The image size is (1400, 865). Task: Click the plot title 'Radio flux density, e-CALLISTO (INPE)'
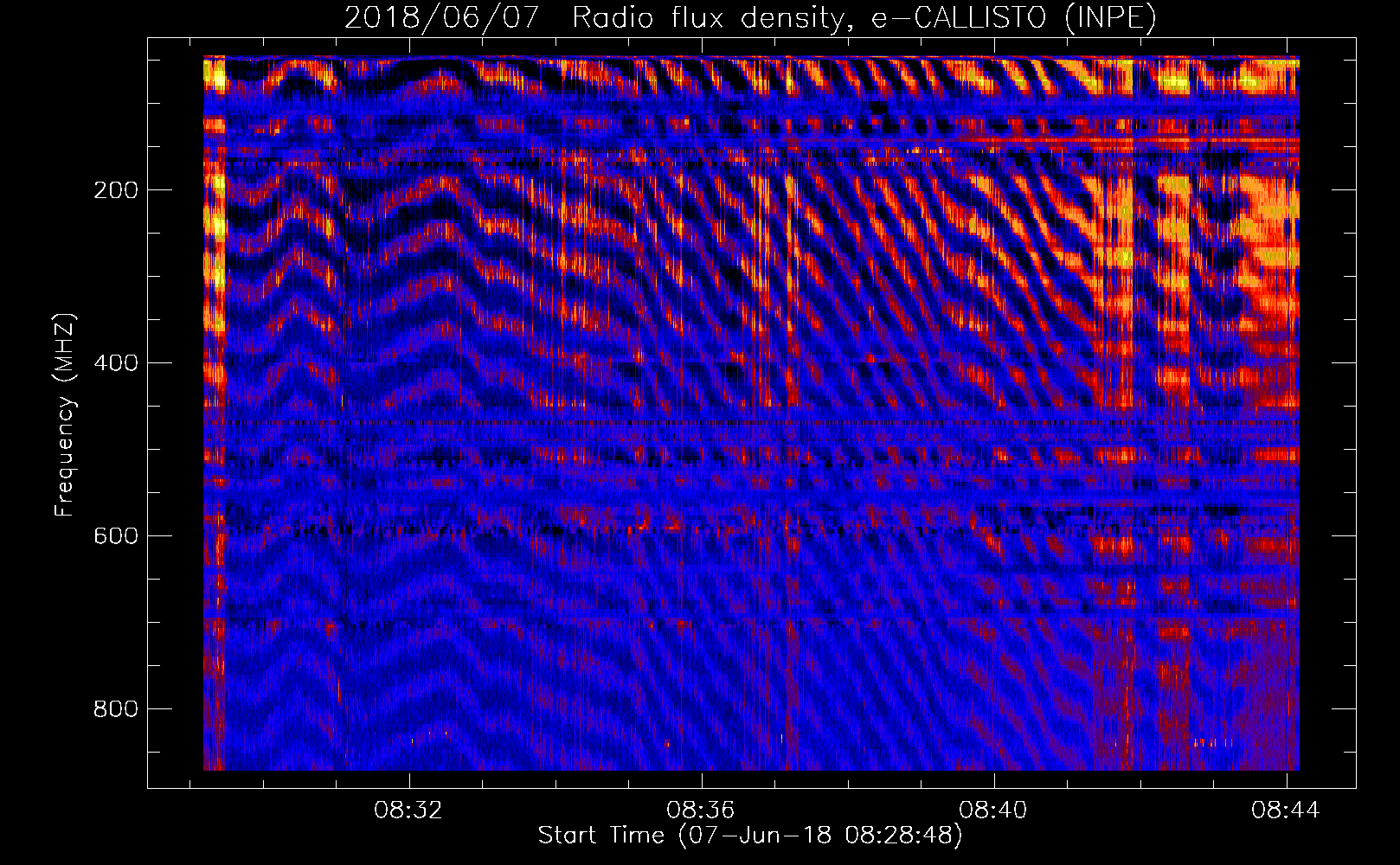click(x=864, y=17)
